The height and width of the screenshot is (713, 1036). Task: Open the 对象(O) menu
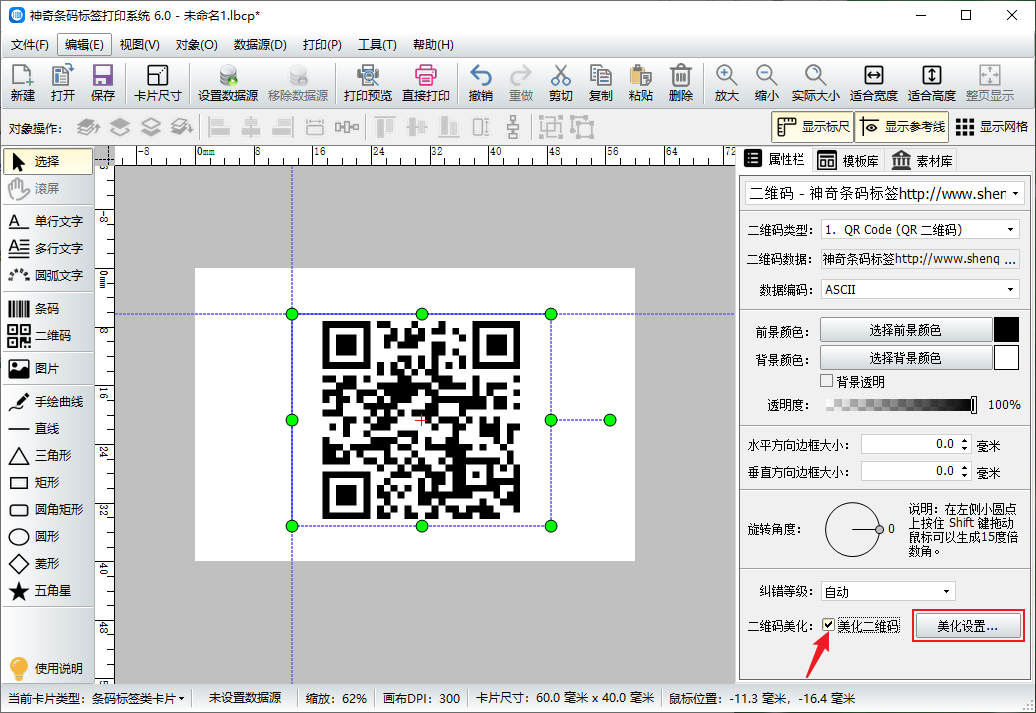[x=196, y=44]
